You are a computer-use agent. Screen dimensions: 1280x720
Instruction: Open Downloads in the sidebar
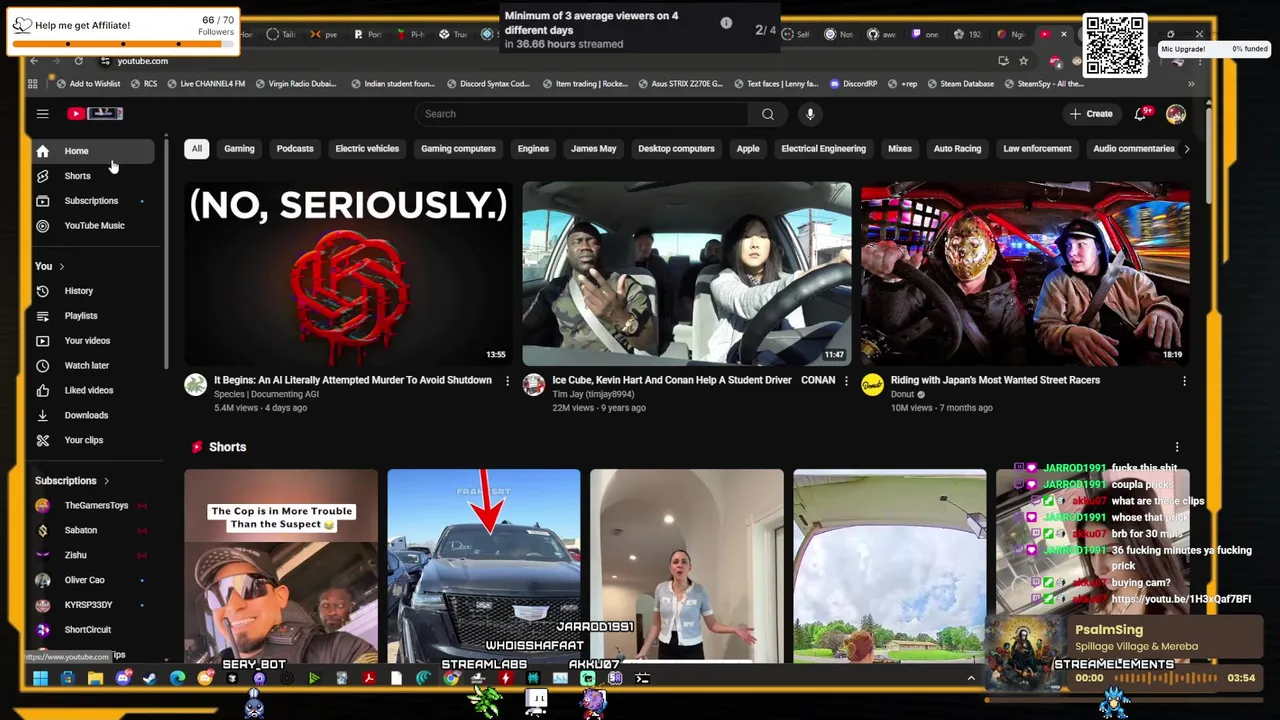tap(92, 415)
